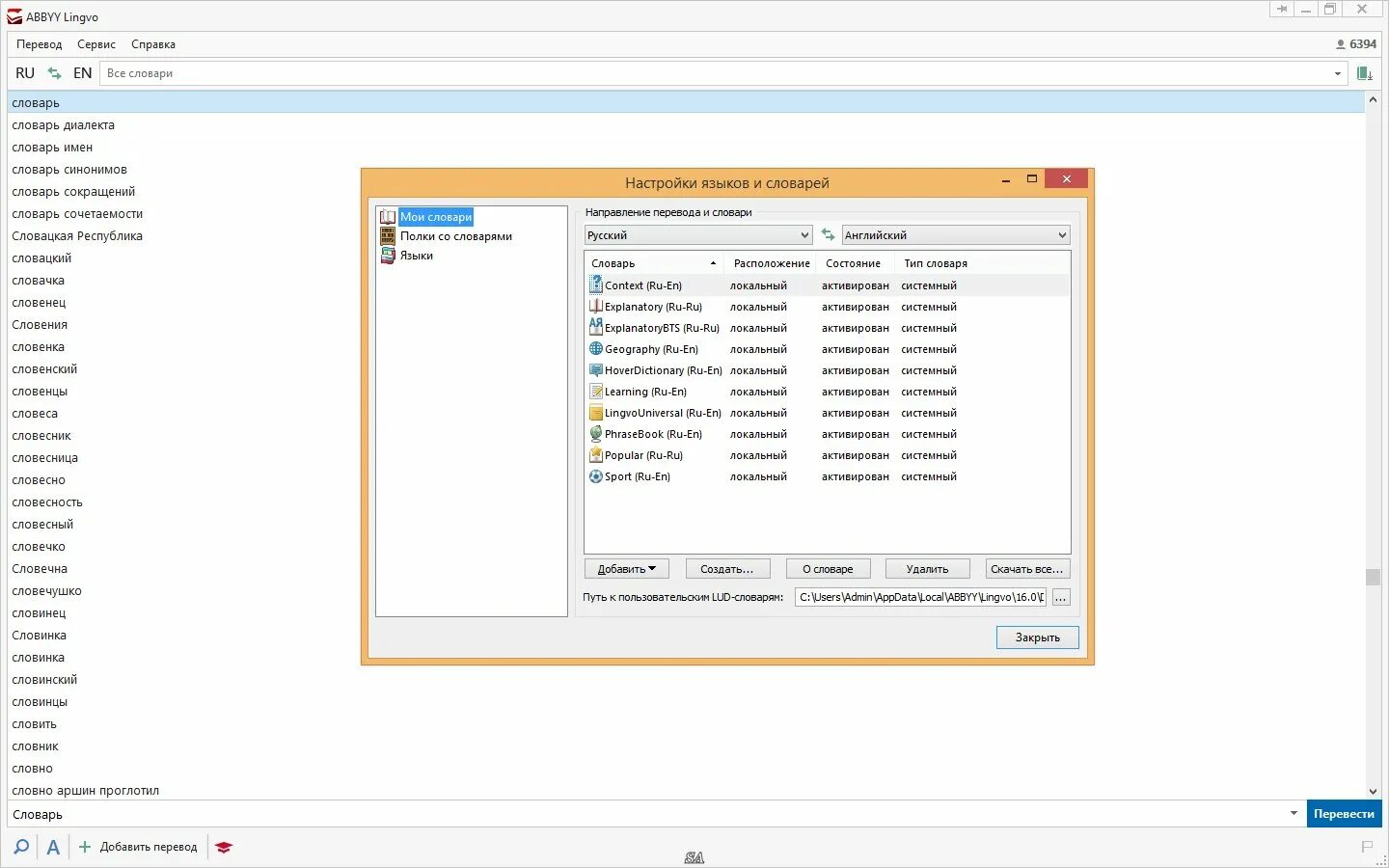This screenshot has width=1389, height=868.
Task: Click the main window vertical scrollbar thumb
Action: pyautogui.click(x=1373, y=577)
